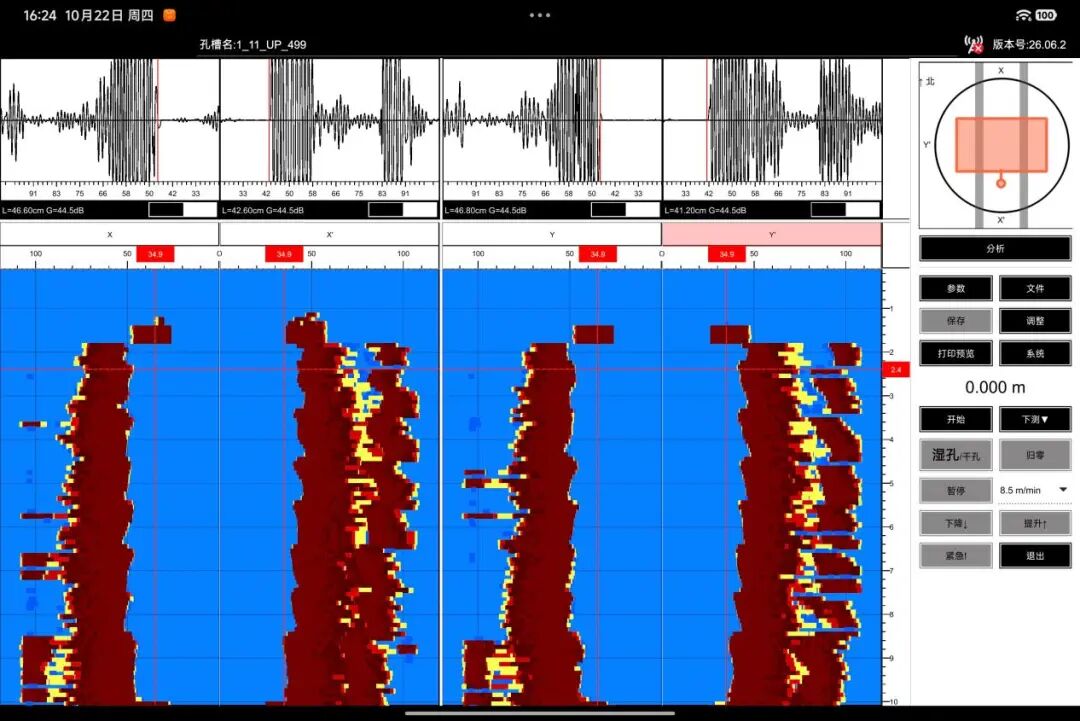Open the 调整 adjust button
This screenshot has width=1080, height=721.
(1035, 321)
